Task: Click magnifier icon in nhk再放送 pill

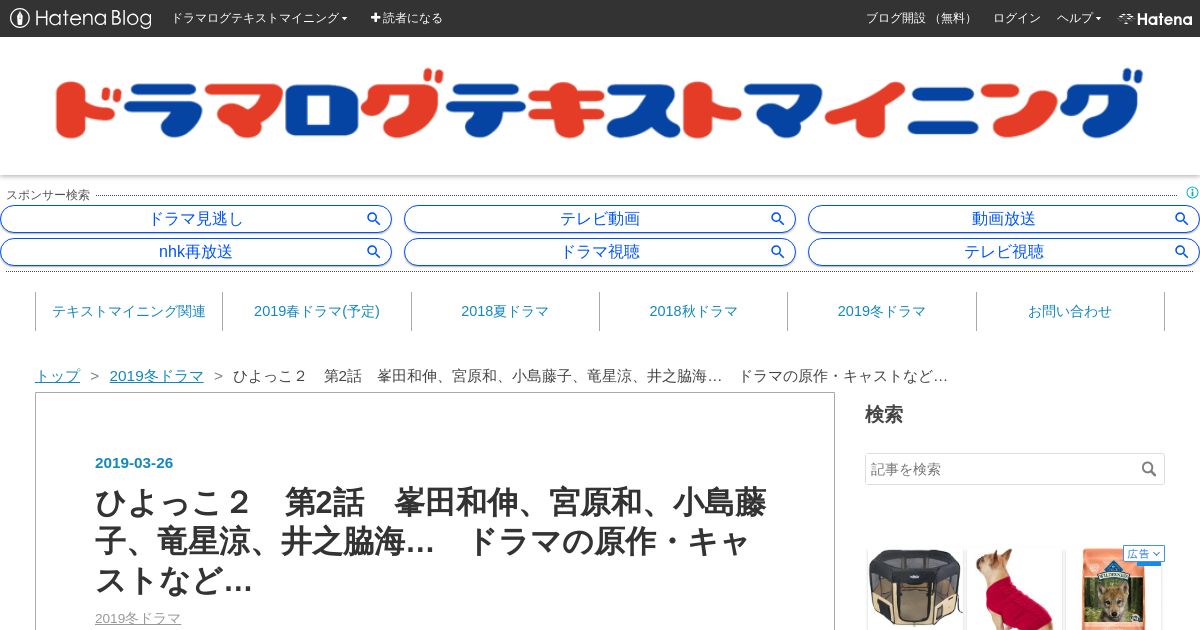Action: [373, 252]
